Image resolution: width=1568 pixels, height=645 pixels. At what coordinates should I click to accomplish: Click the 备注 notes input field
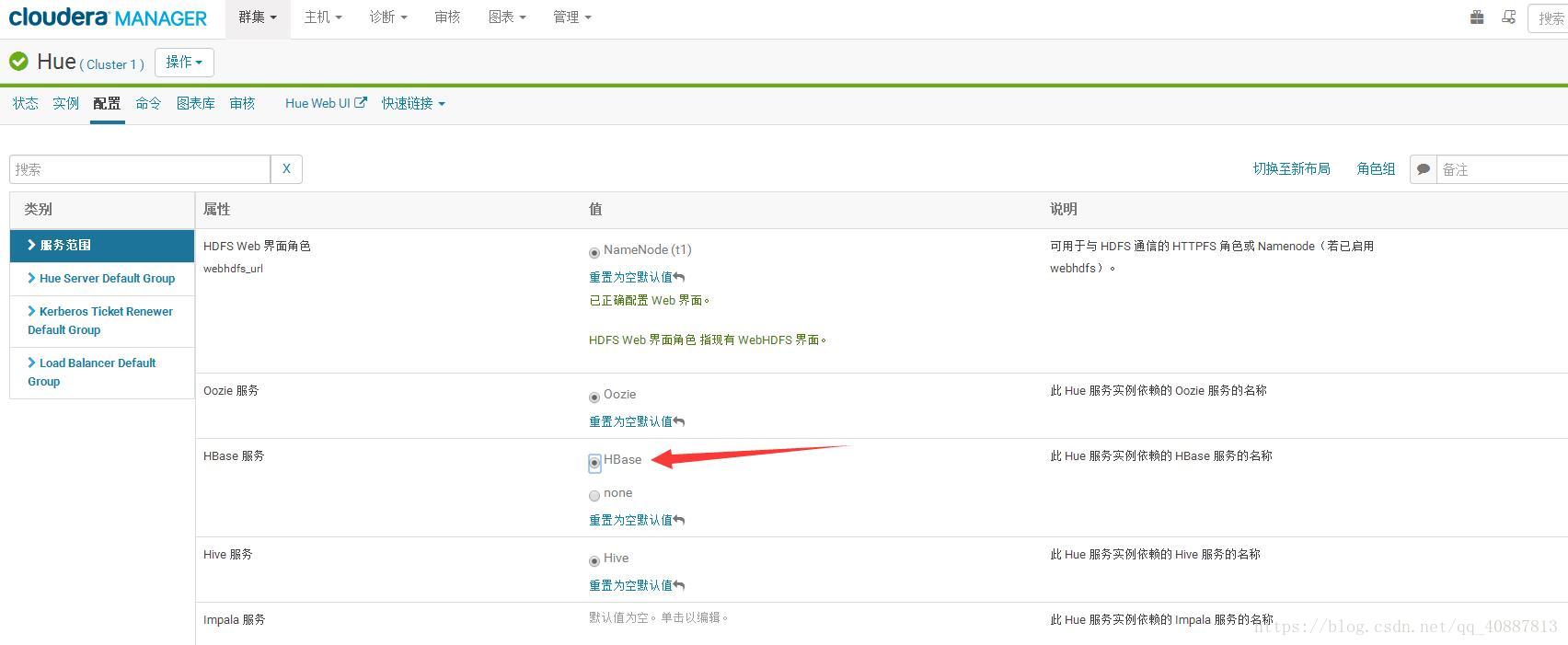(x=1502, y=169)
